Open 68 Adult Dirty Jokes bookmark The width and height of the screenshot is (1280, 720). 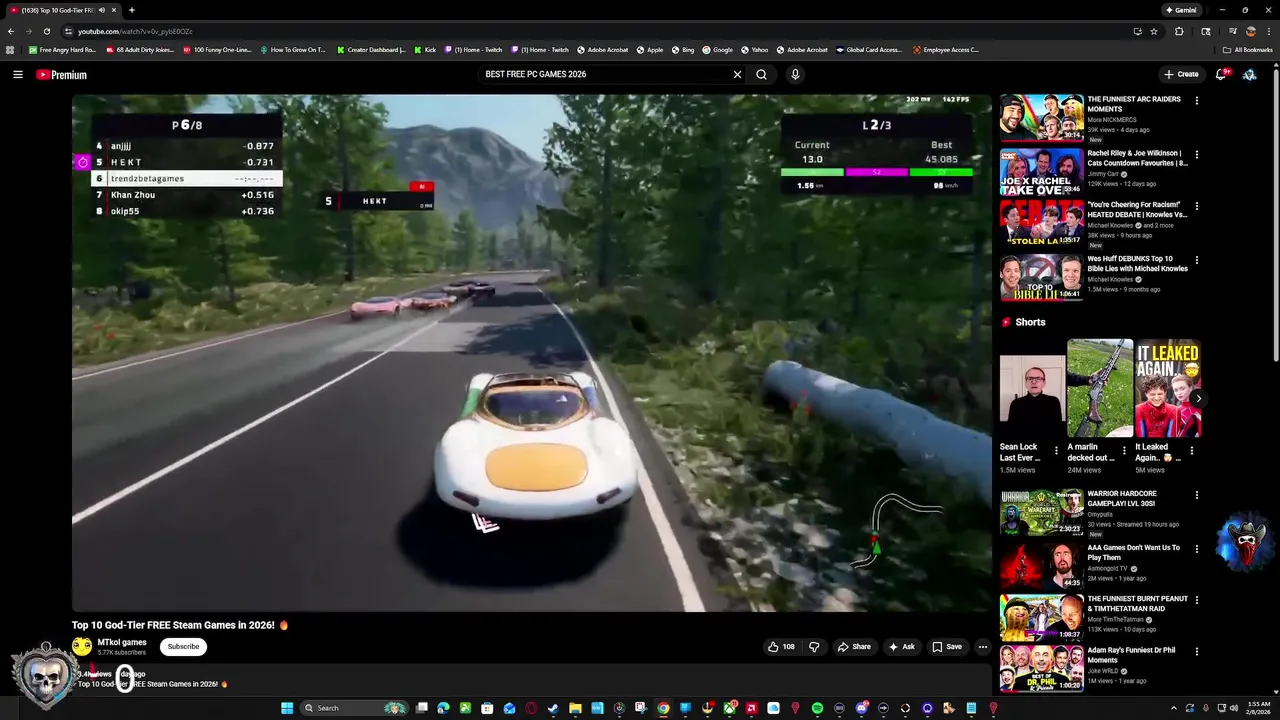click(140, 49)
